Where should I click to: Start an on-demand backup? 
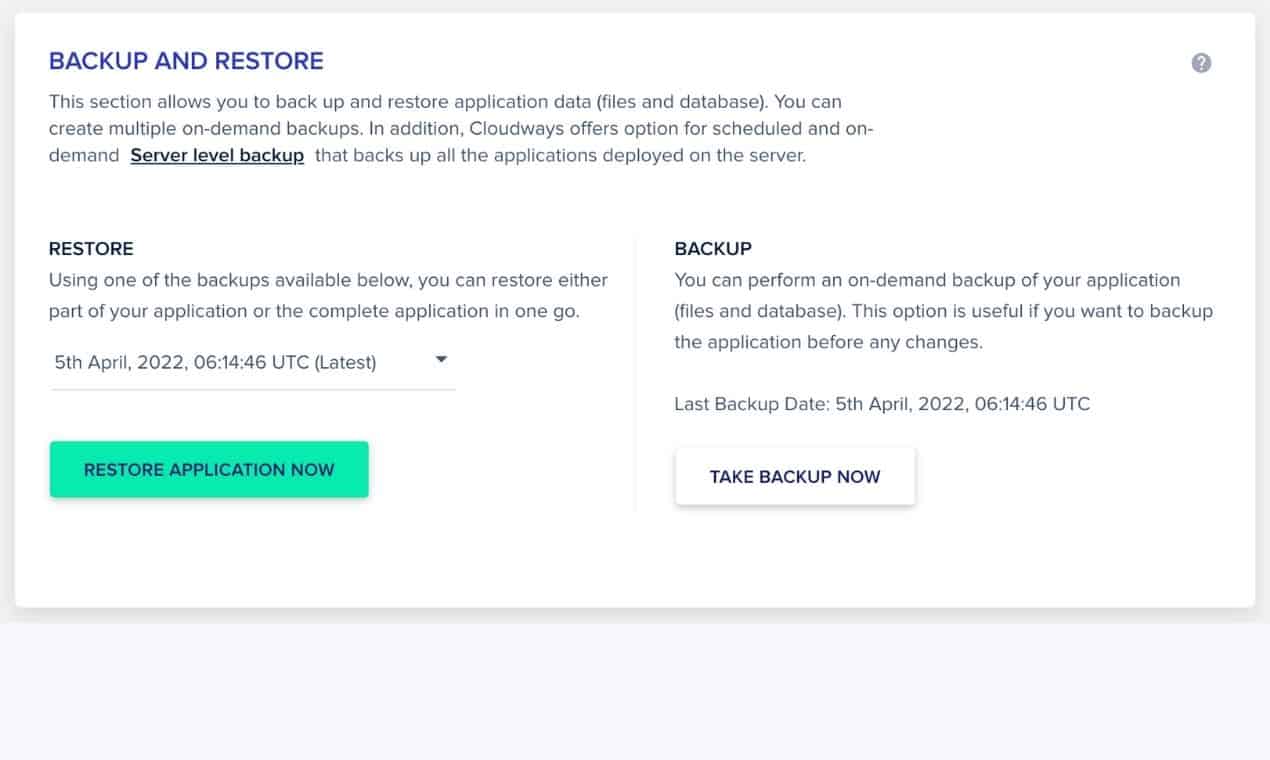point(795,476)
